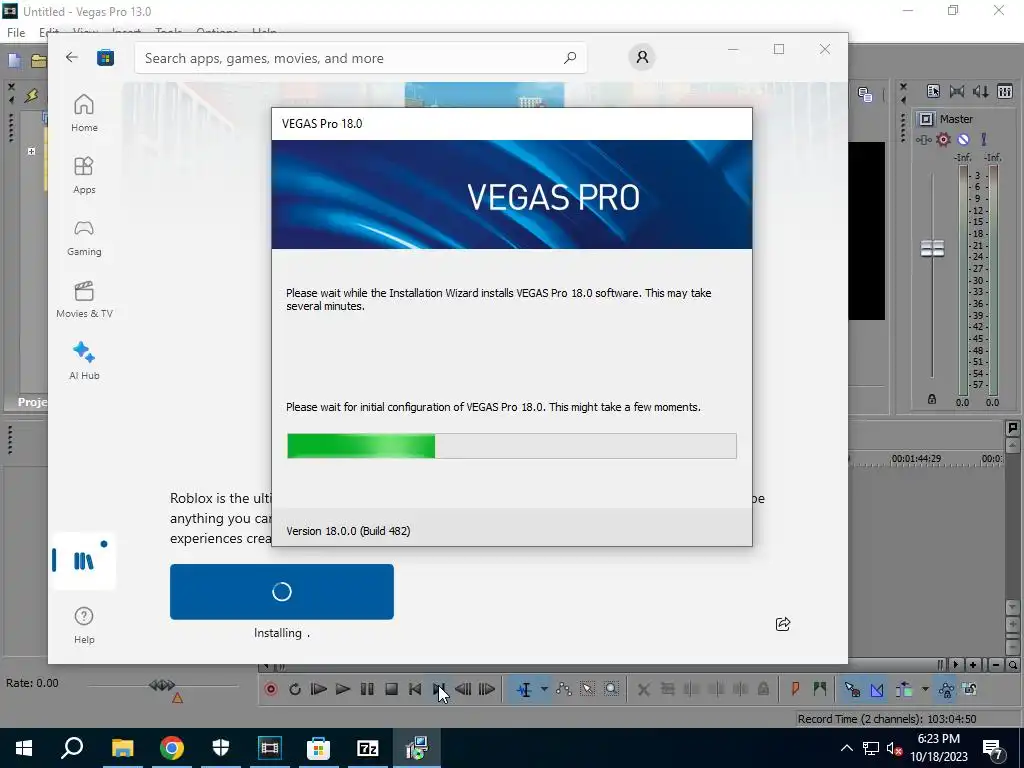The height and width of the screenshot is (768, 1024).
Task: Select the Envelope Edit tool in Vegas
Action: [564, 689]
